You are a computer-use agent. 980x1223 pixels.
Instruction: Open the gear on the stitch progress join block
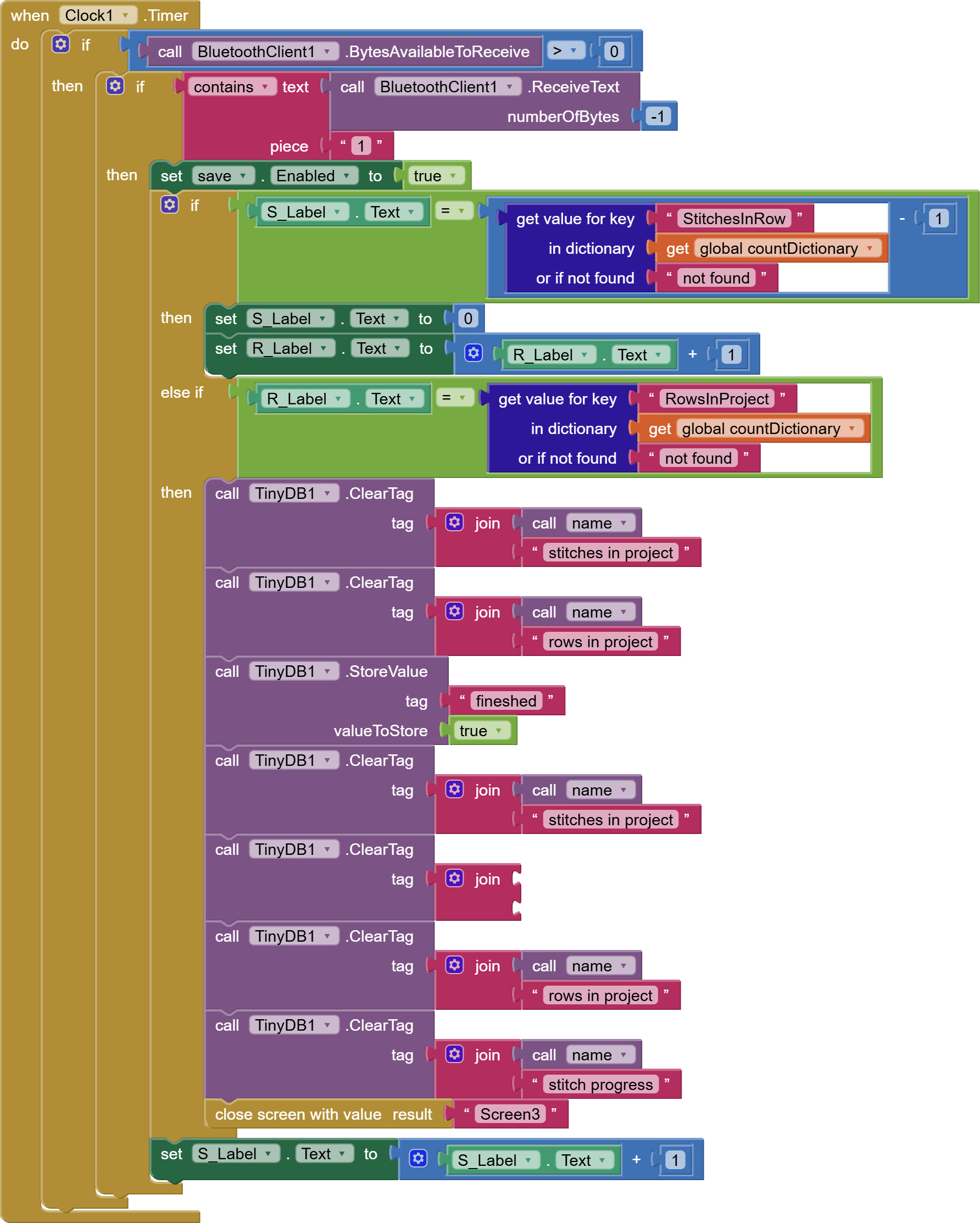[x=454, y=1054]
